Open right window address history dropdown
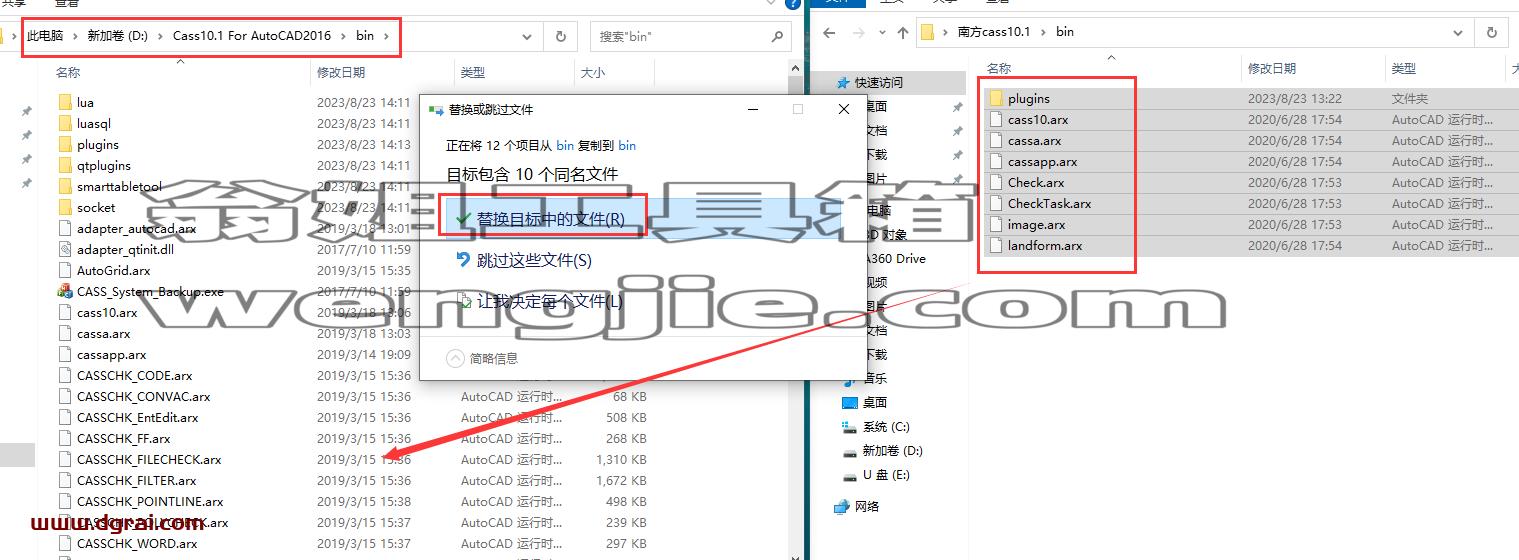Viewport: 1519px width, 560px height. (x=1460, y=32)
